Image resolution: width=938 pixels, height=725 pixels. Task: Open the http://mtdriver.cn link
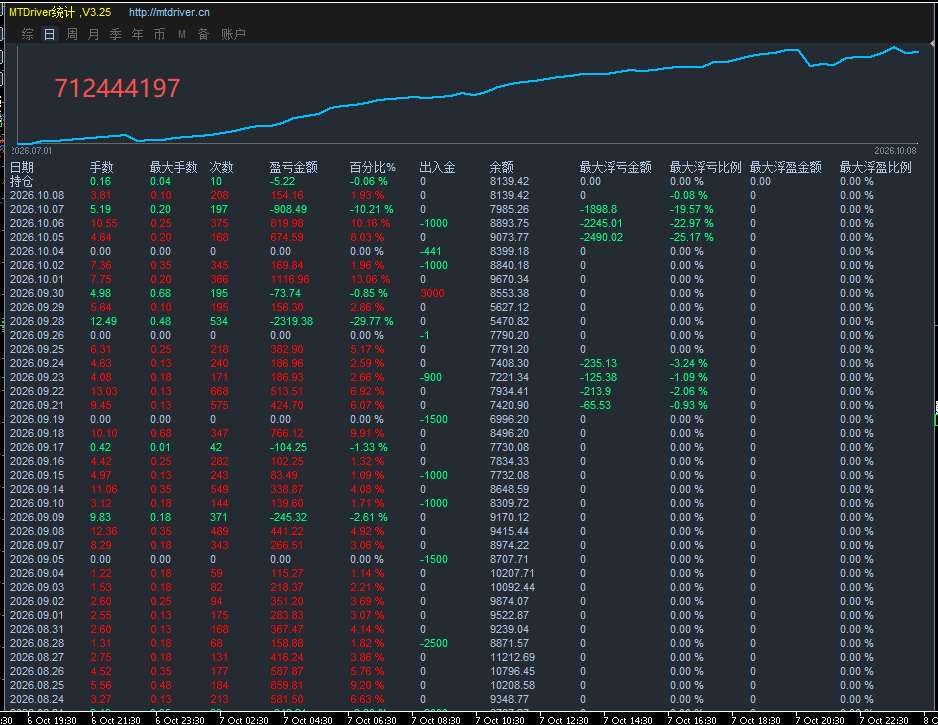tap(169, 12)
